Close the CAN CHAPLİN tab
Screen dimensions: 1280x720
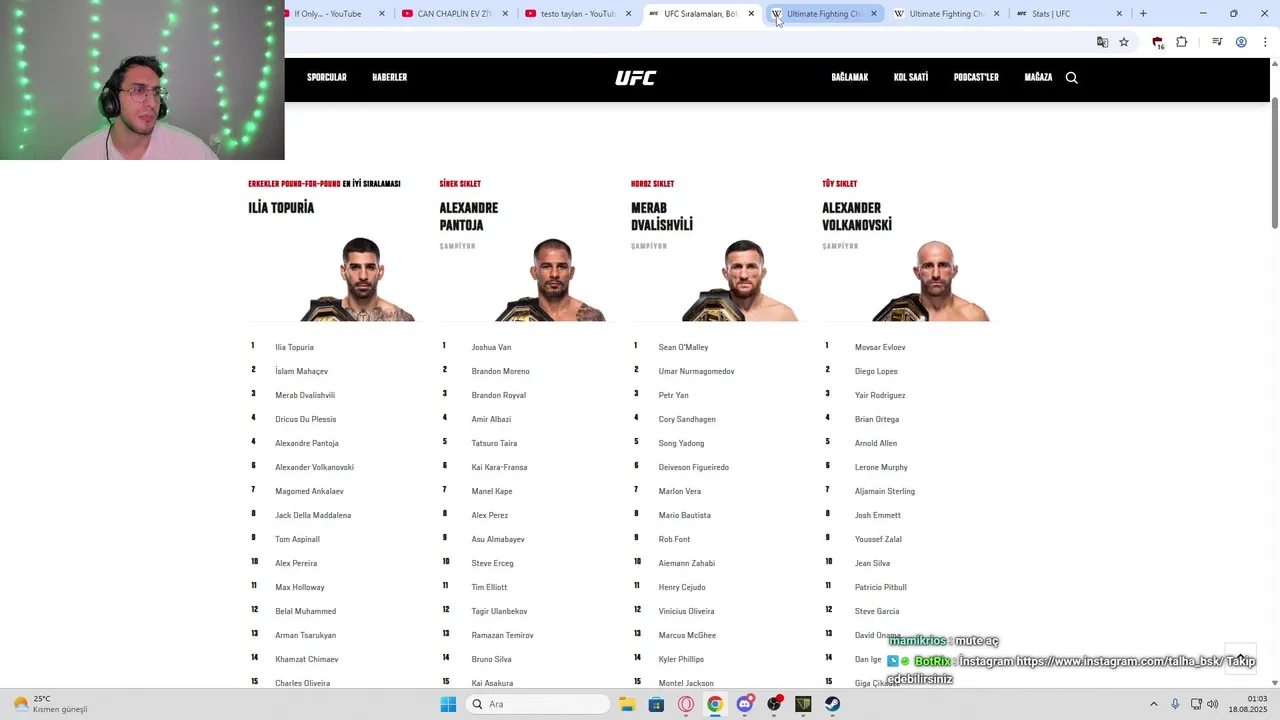click(505, 14)
